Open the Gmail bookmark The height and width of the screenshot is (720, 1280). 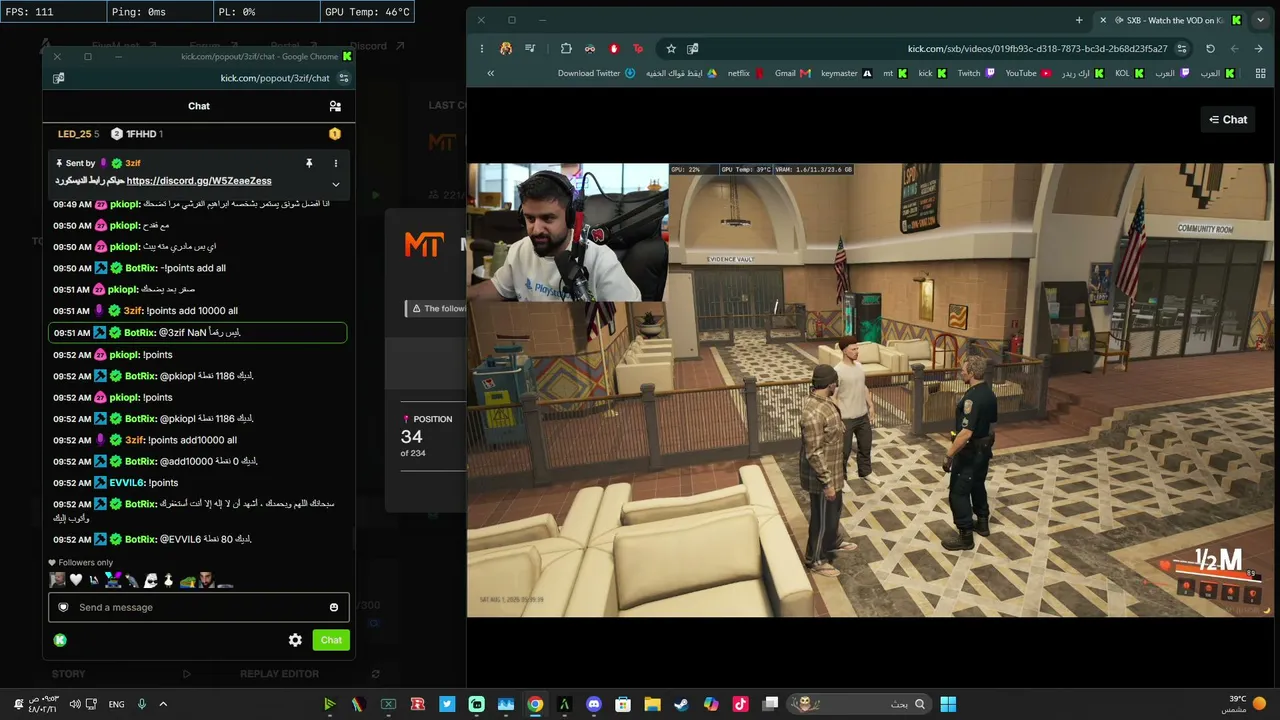point(792,73)
